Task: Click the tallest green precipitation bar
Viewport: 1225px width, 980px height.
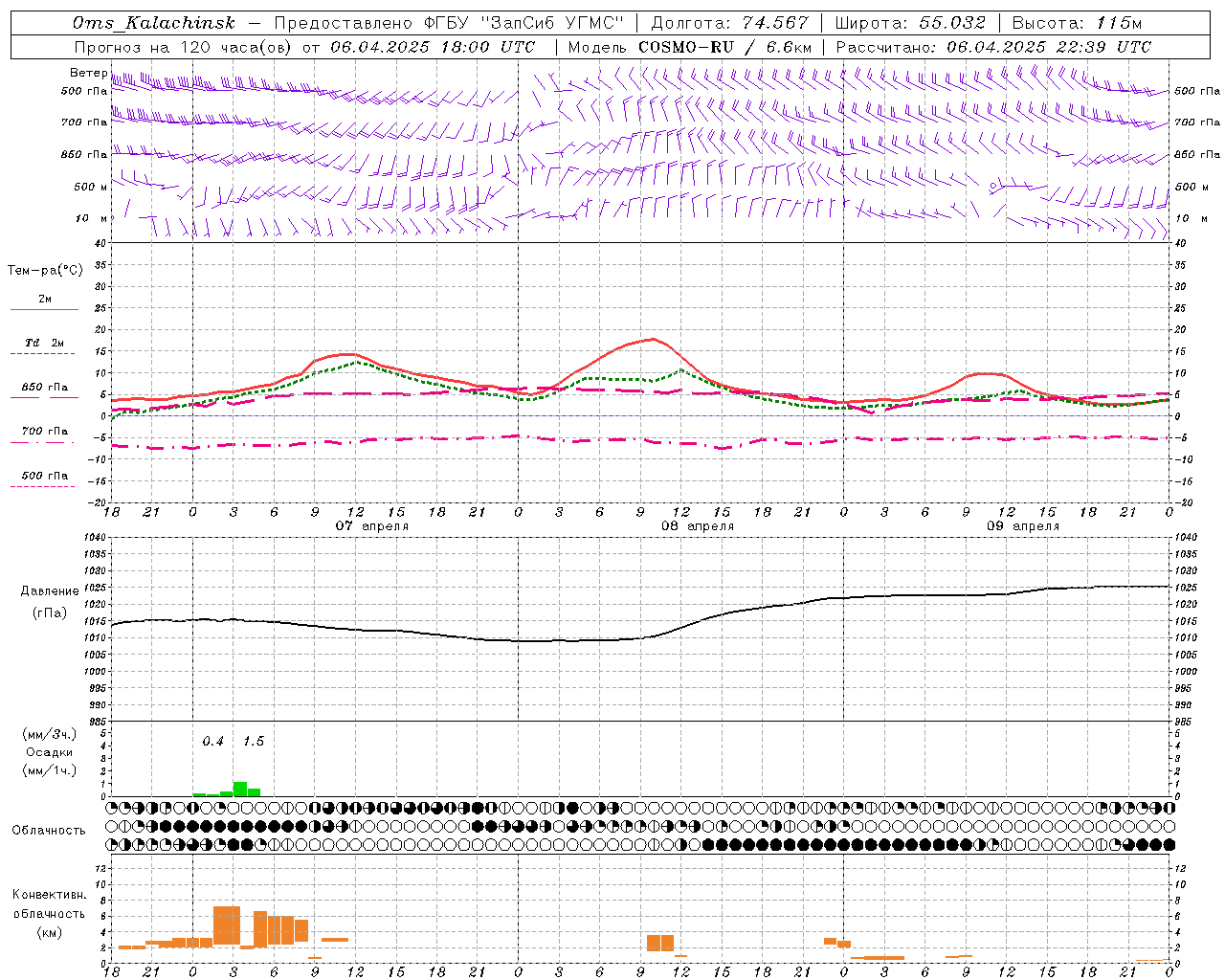Action: (x=240, y=789)
